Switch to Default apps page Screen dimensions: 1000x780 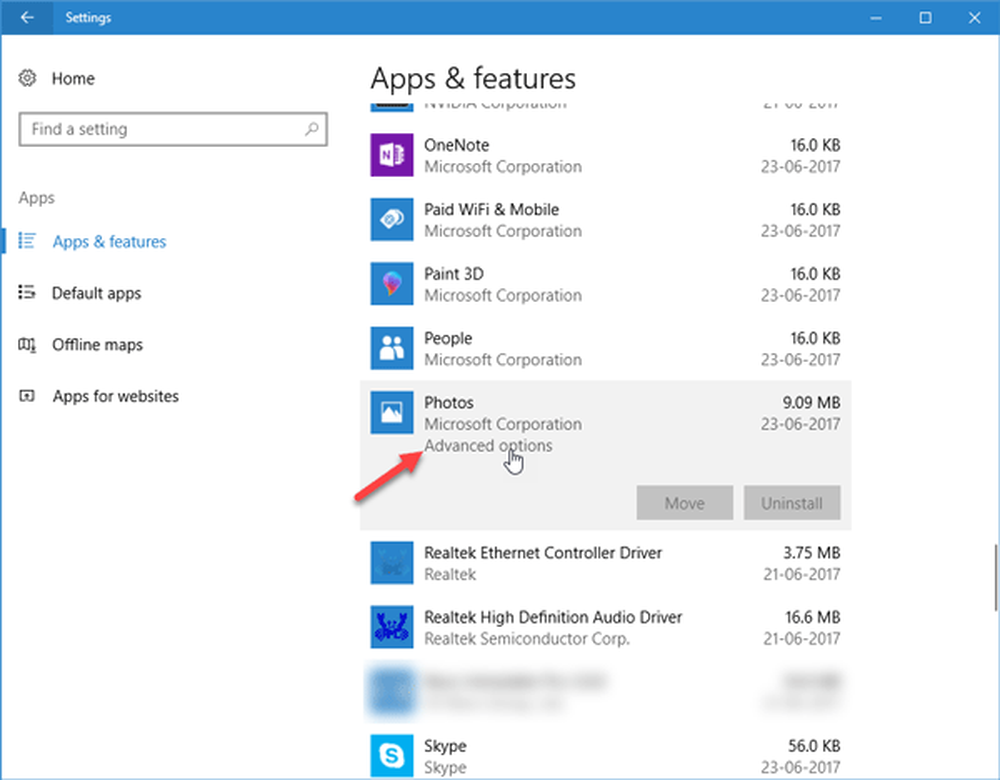[x=96, y=293]
